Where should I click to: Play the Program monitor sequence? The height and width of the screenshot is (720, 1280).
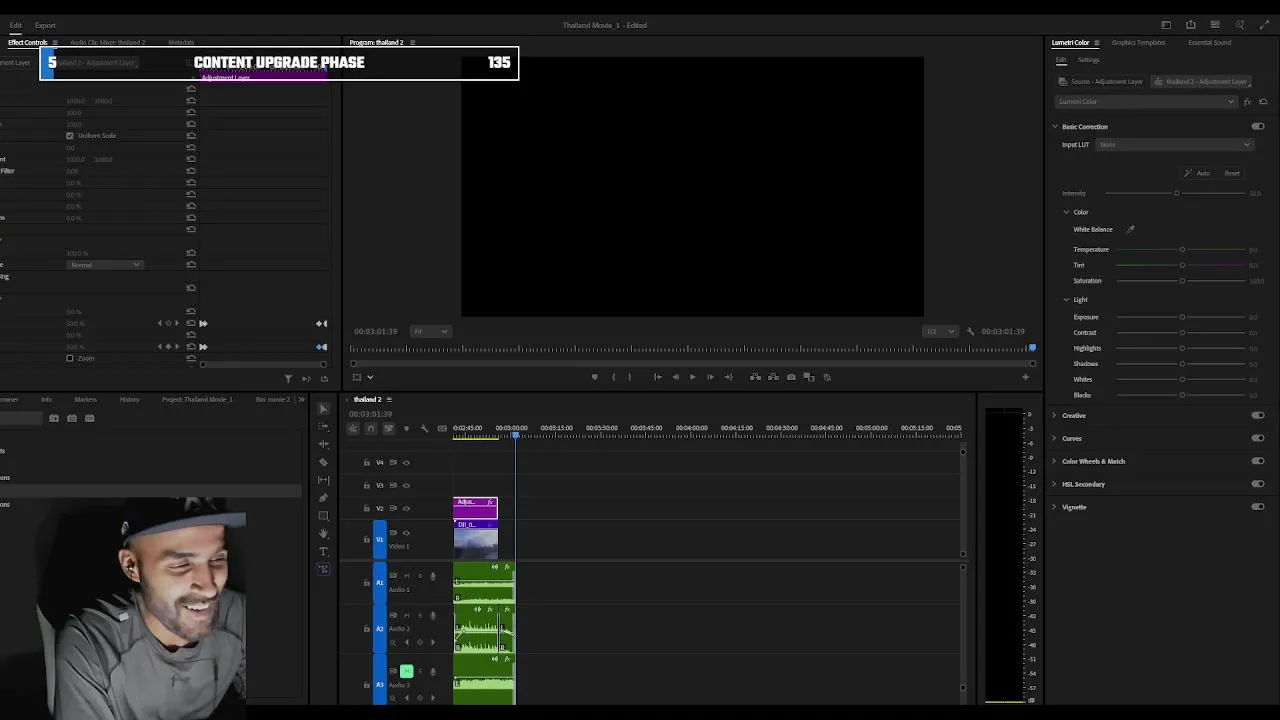pyautogui.click(x=692, y=377)
